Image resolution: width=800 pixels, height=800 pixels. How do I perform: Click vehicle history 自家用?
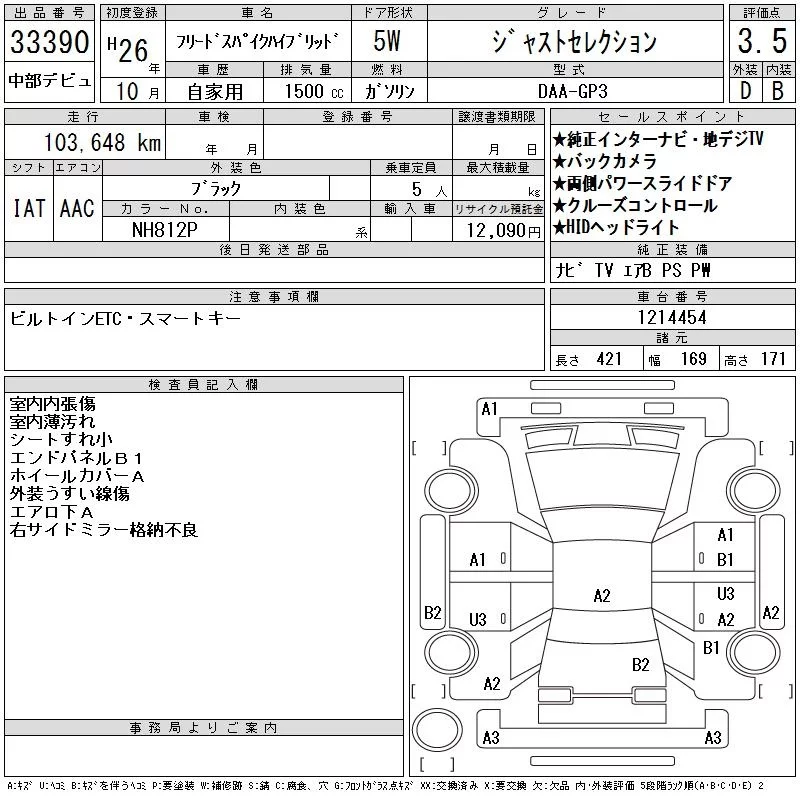point(215,92)
